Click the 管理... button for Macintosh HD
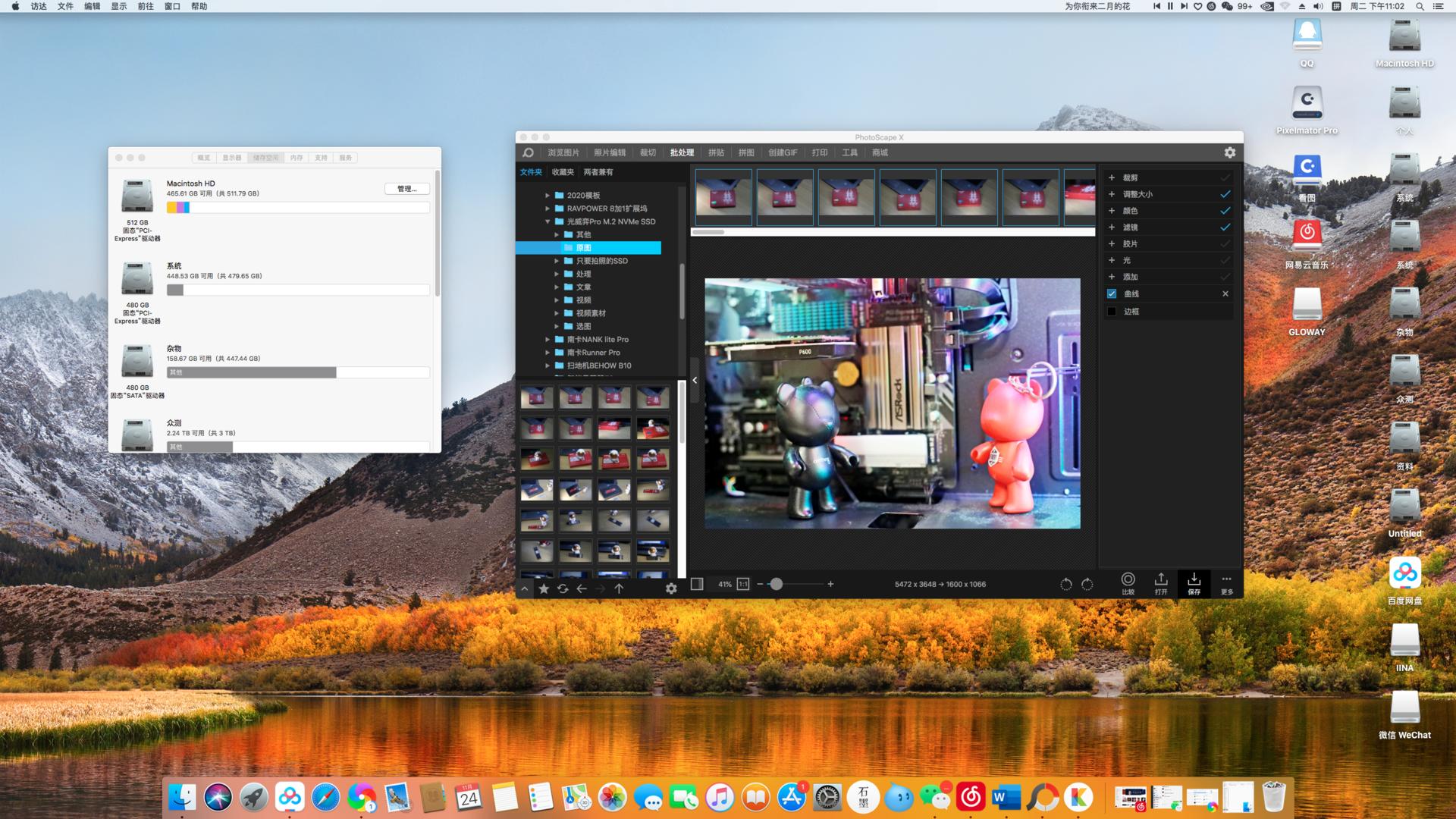This screenshot has width=1456, height=819. pyautogui.click(x=407, y=189)
